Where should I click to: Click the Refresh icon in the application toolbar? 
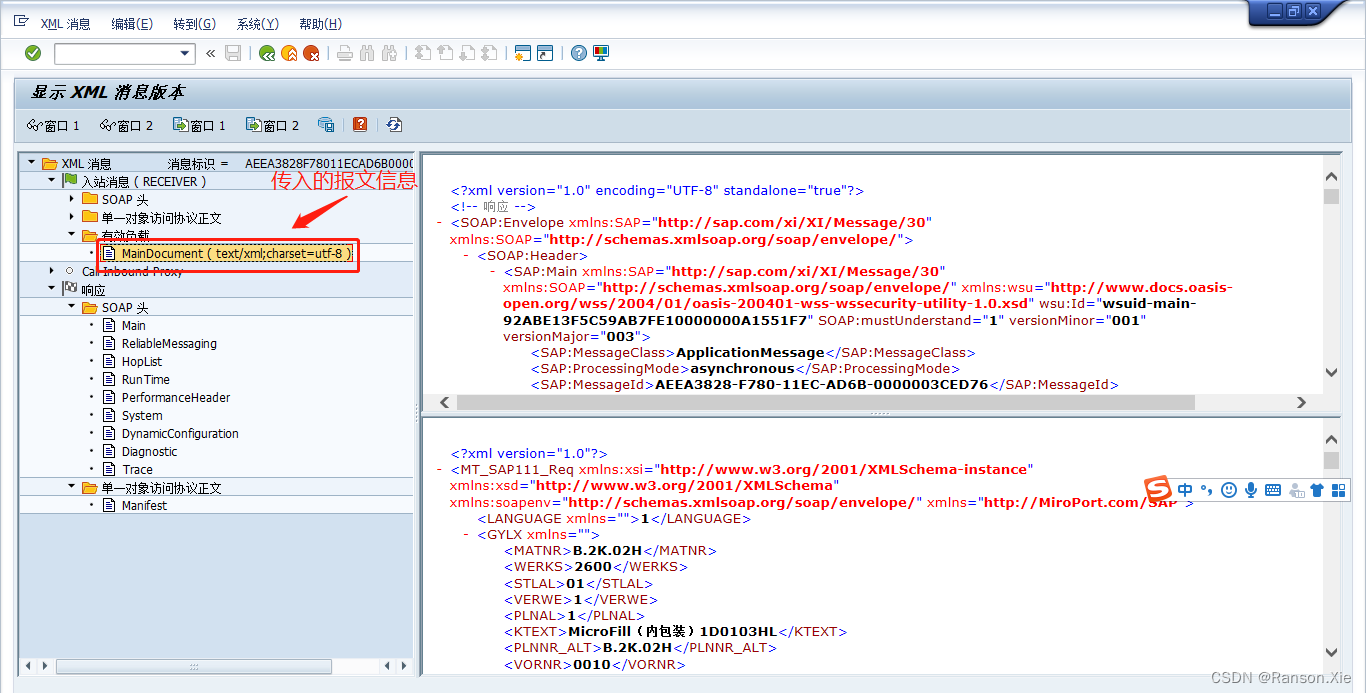394,125
